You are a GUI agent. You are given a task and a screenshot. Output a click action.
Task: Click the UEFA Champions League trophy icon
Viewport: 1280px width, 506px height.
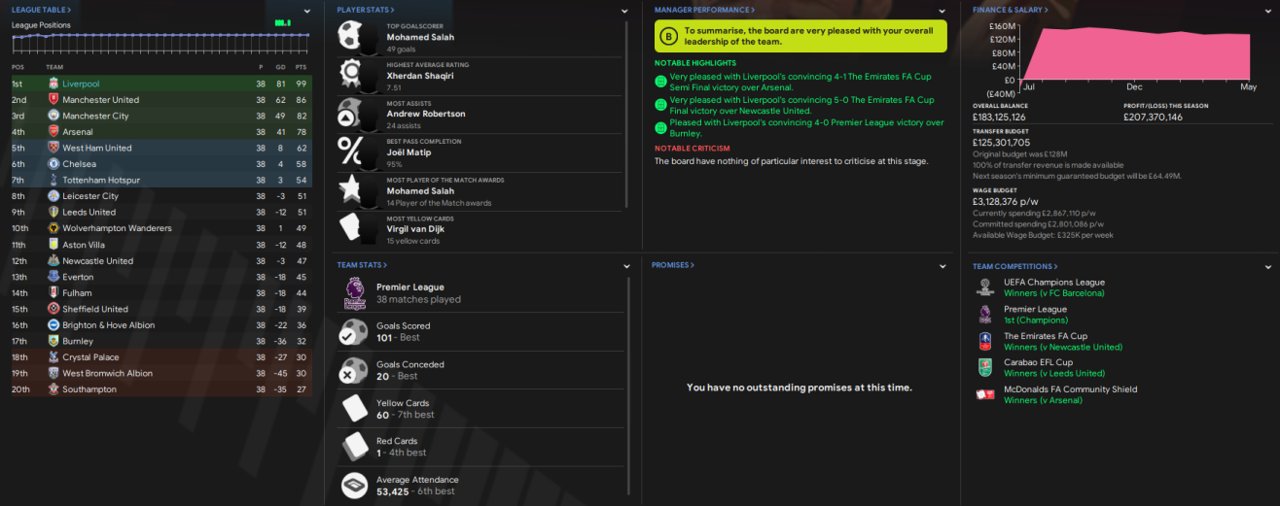click(x=985, y=287)
